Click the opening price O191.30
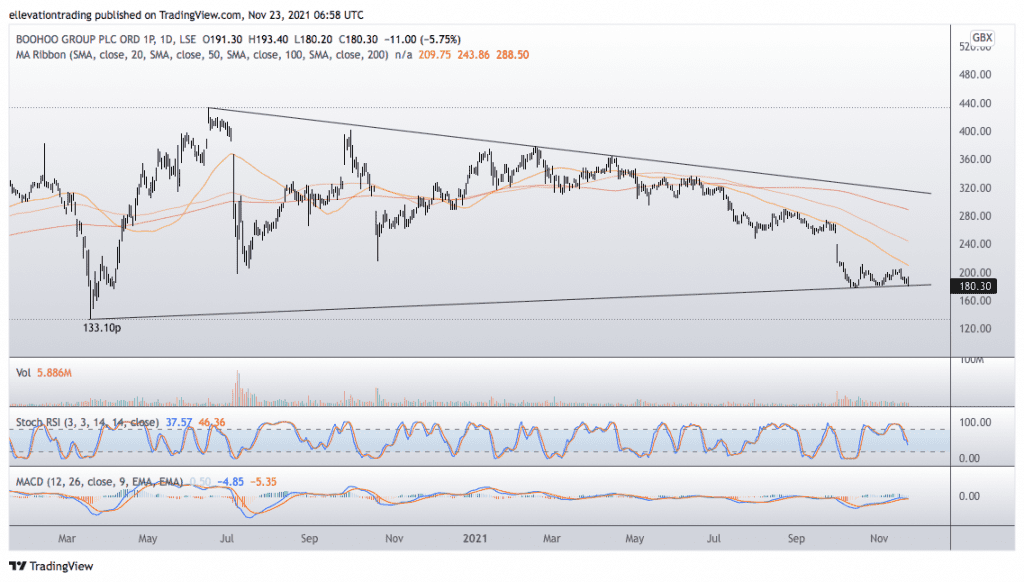Viewport: 1024px width, 582px height. point(223,39)
